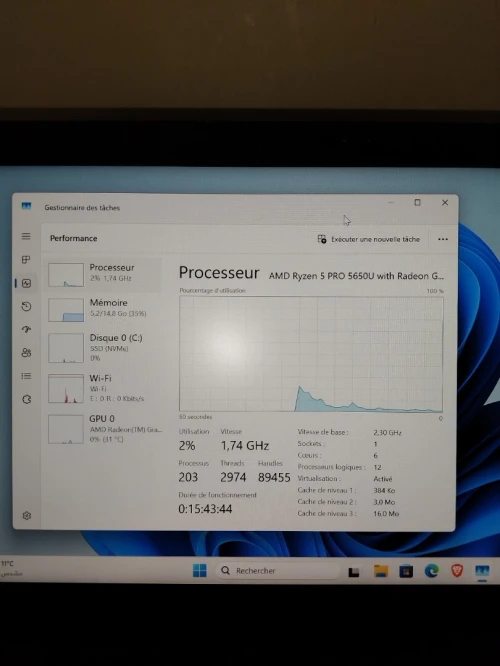
Task: Click the Performance page heading
Action: point(73,238)
